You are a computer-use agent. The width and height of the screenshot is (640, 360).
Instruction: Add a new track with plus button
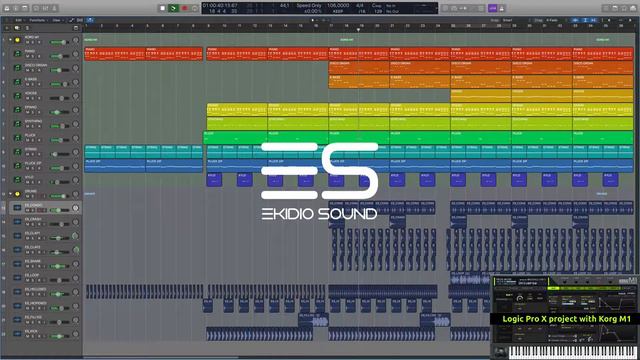click(7, 28)
